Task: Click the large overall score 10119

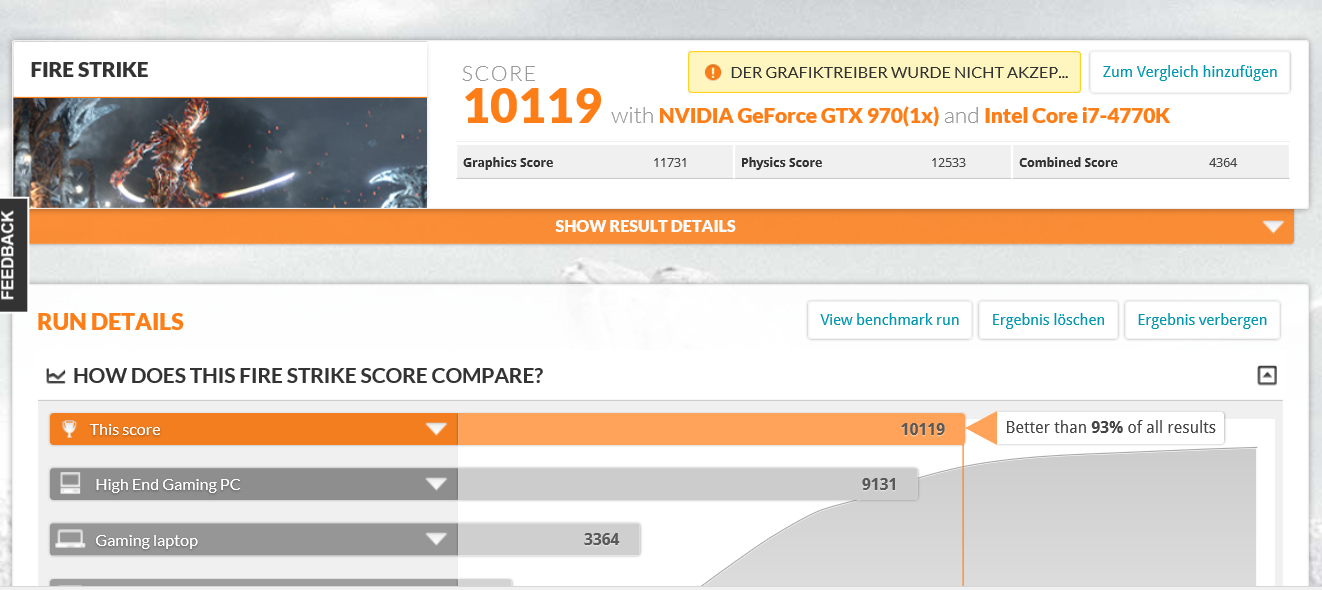Action: (x=532, y=107)
